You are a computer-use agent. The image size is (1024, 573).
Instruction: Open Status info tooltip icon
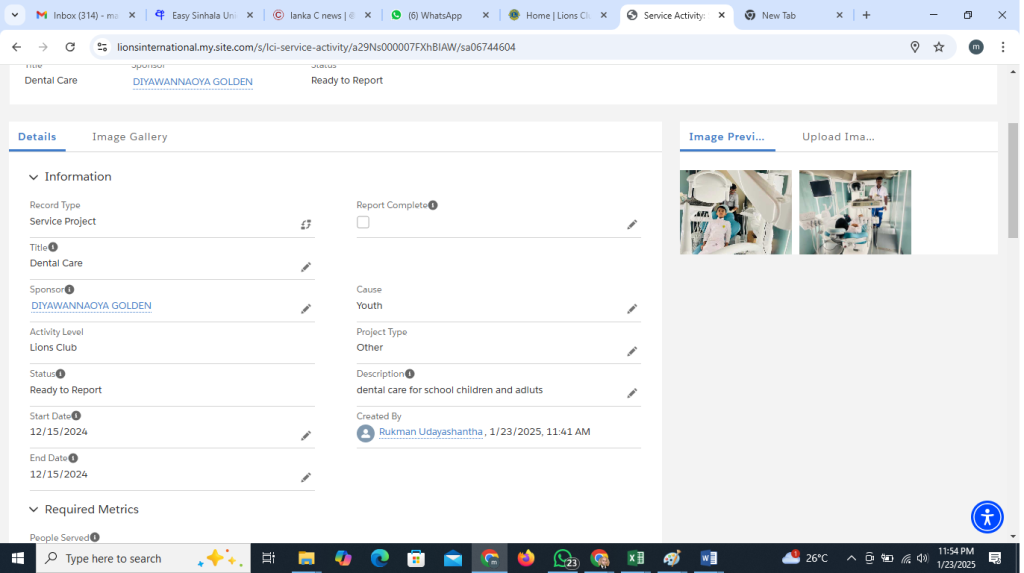pyautogui.click(x=60, y=374)
